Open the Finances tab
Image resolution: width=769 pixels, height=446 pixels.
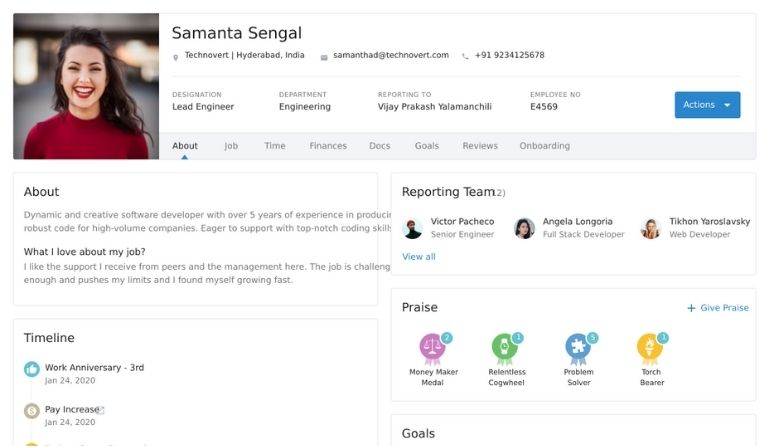(328, 146)
